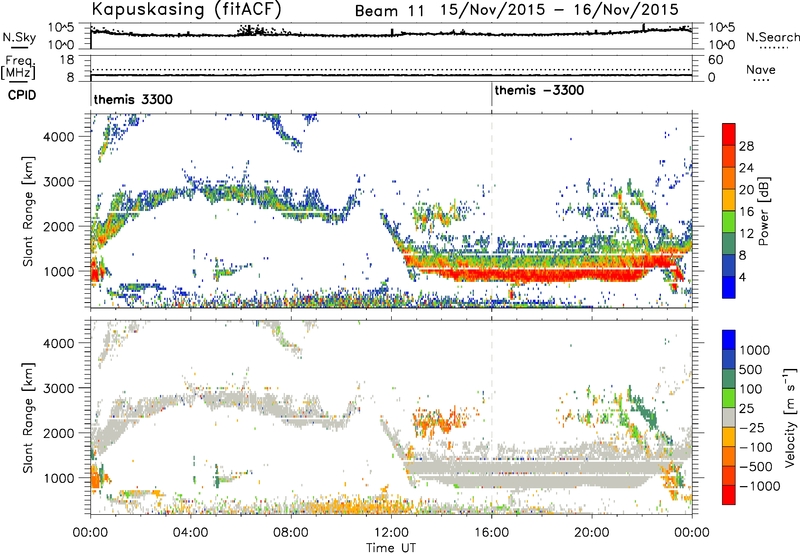Click the 'Time UT' x-axis label
Image resolution: width=800 pixels, height=554 pixels.
[x=391, y=547]
